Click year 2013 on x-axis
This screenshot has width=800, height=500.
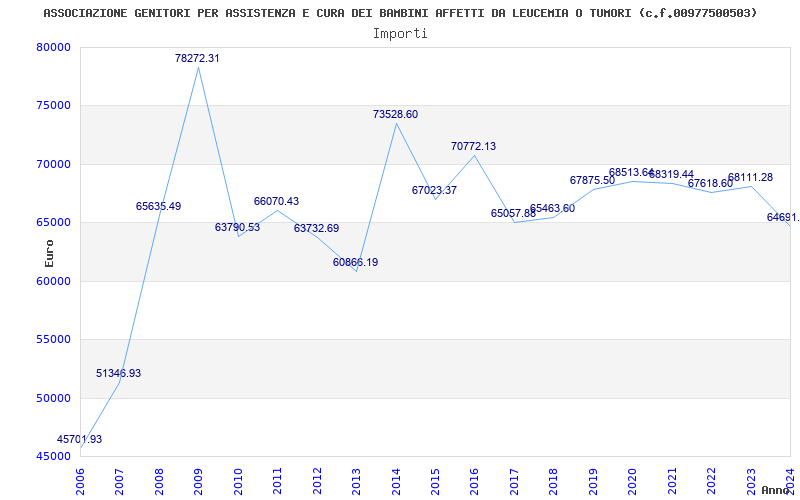(357, 481)
